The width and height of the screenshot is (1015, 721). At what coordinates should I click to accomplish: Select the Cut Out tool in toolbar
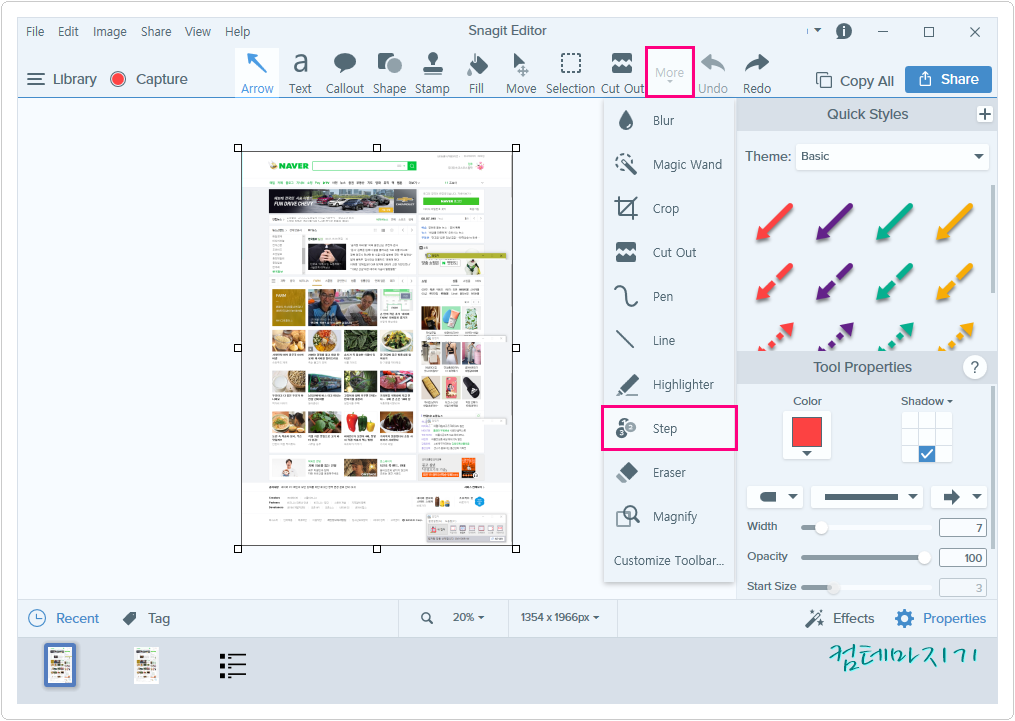(x=622, y=73)
